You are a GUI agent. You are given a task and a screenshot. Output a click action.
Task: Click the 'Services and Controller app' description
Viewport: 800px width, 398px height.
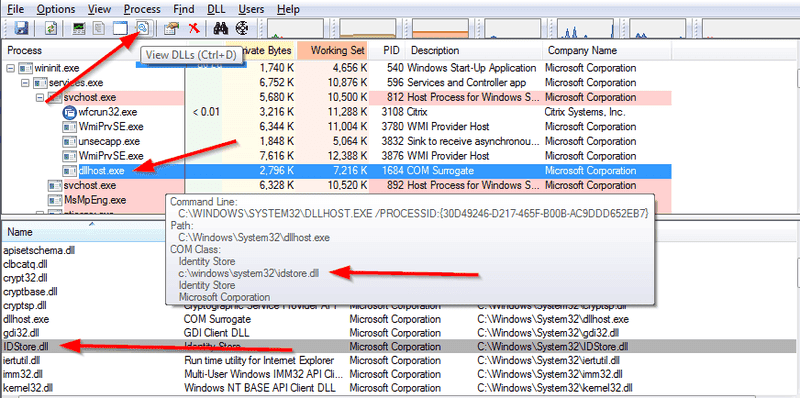tap(467, 83)
